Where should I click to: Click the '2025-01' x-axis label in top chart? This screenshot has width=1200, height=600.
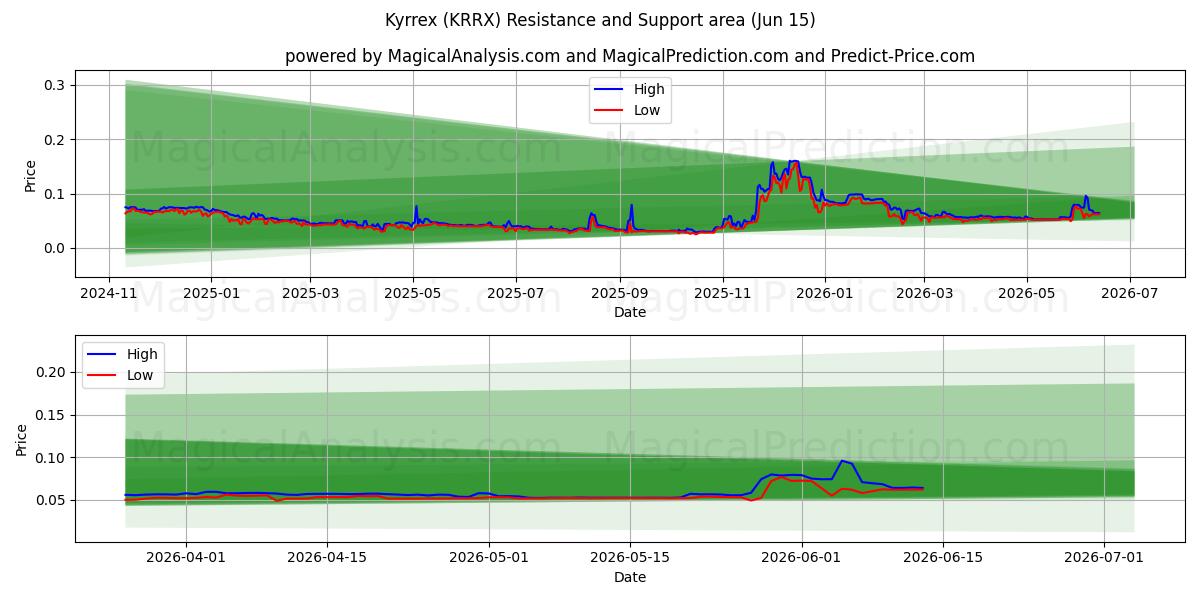(211, 294)
